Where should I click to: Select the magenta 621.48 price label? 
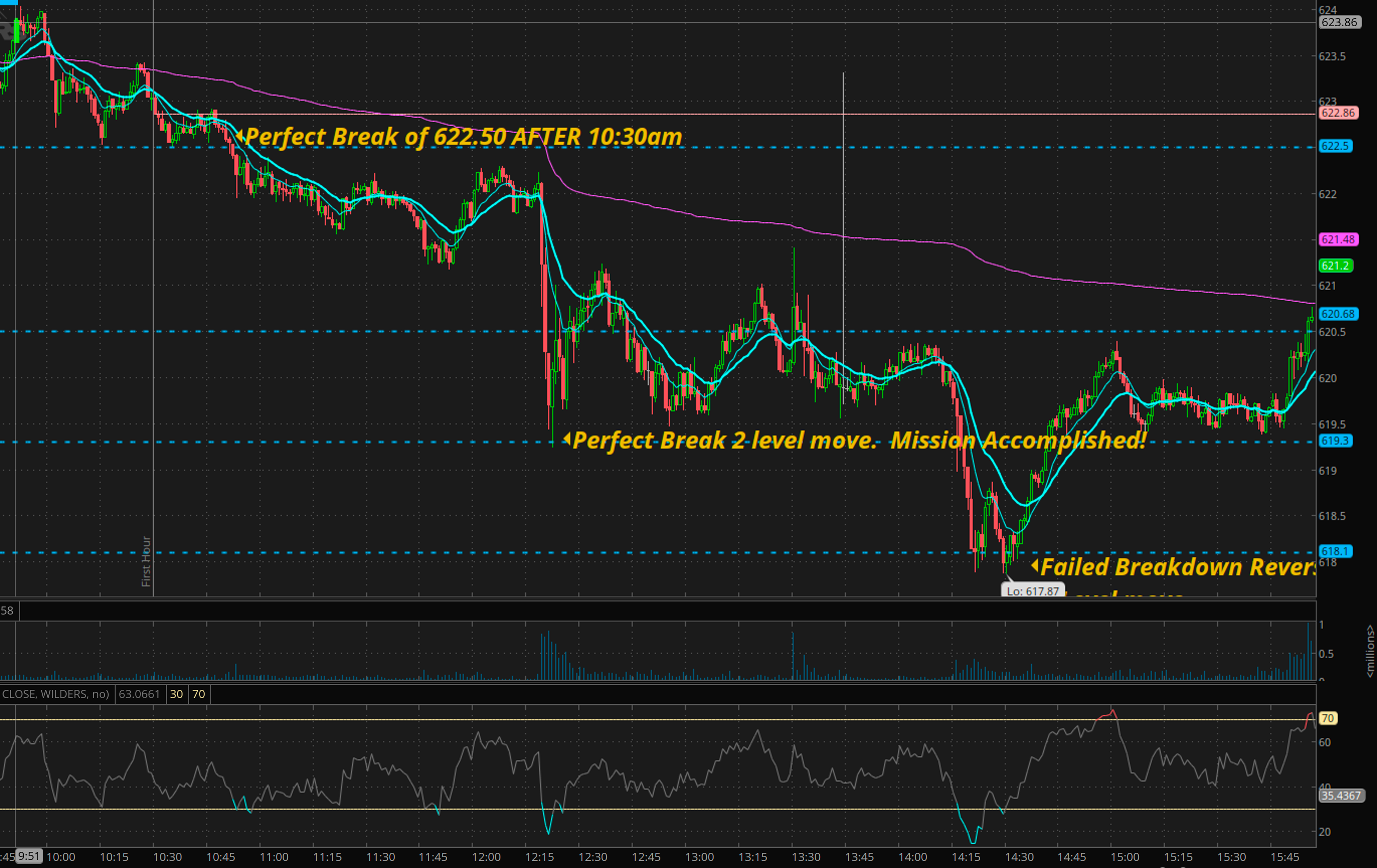1338,239
